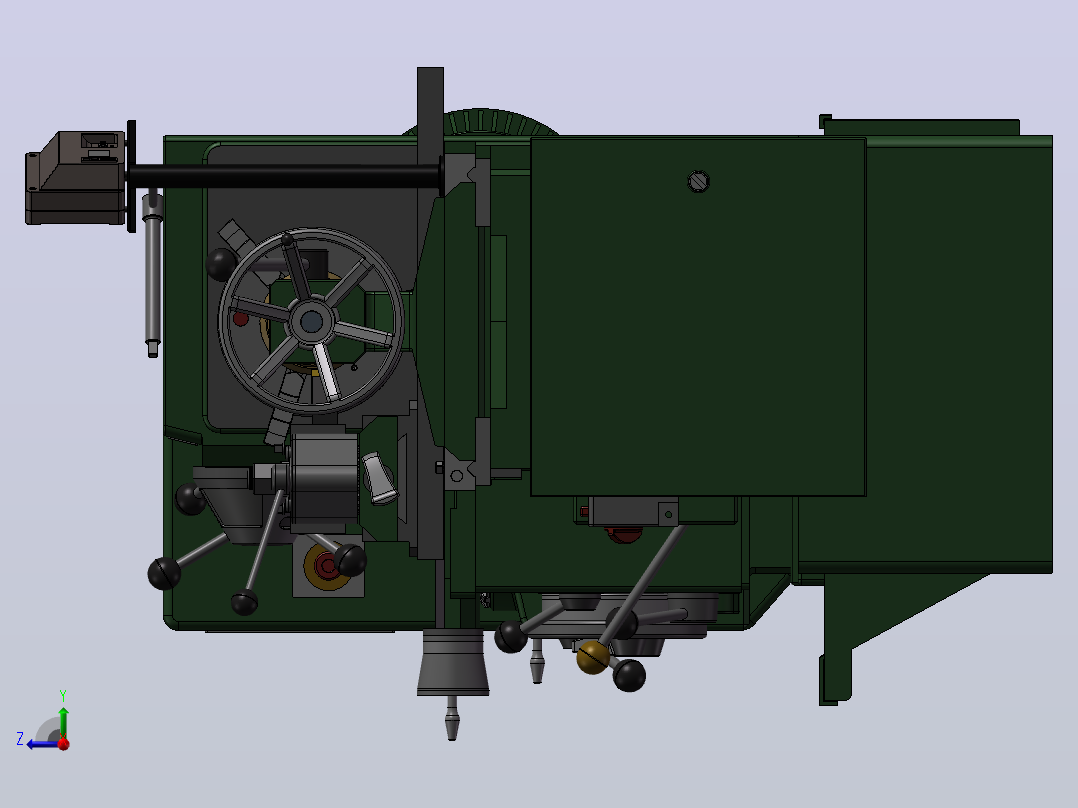Select the small gray box below the green cover
This screenshot has height=808, width=1078.
pyautogui.click(x=633, y=511)
